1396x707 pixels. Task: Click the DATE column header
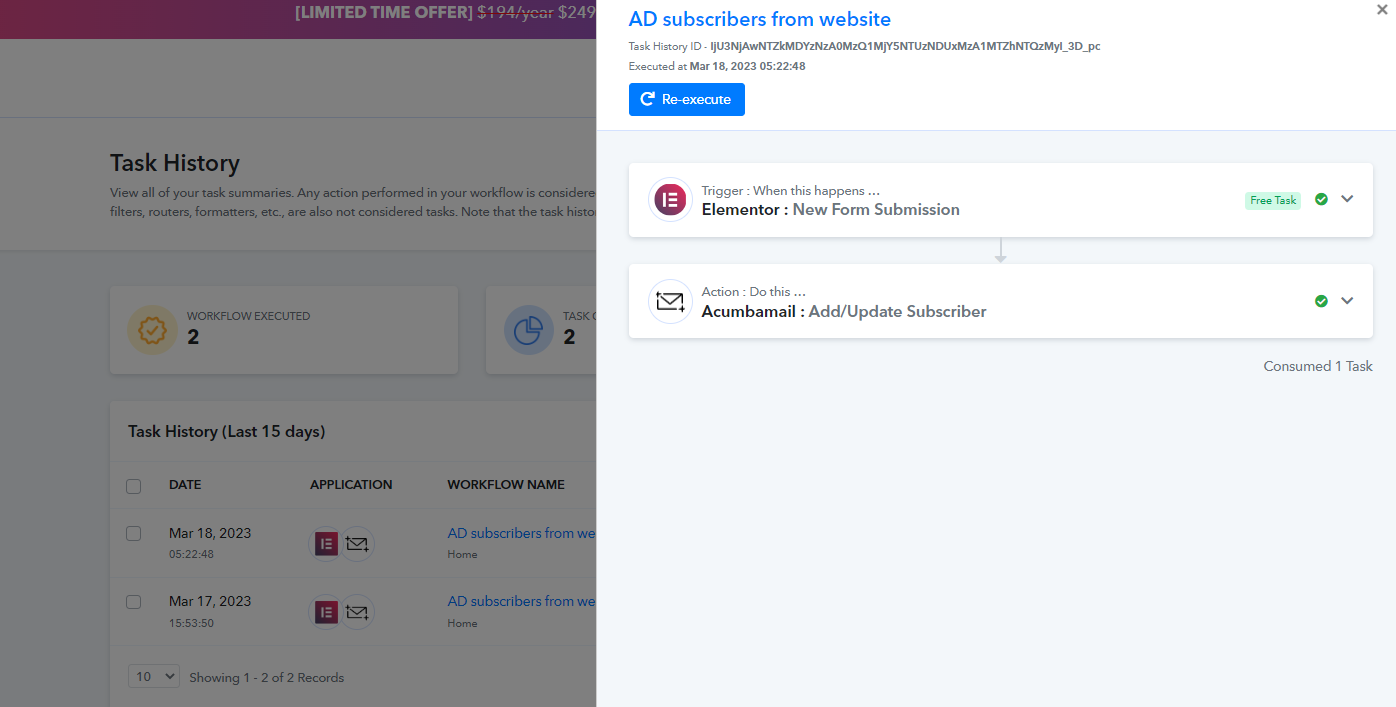[x=185, y=484]
